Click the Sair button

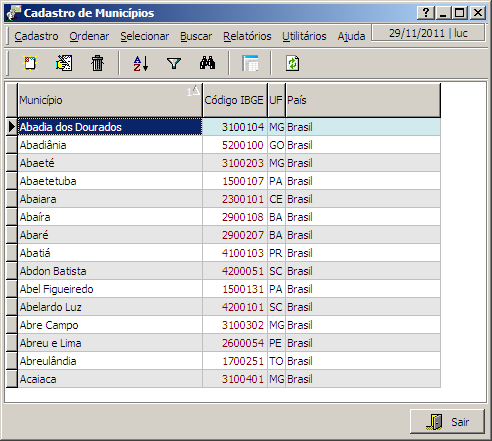coord(447,422)
